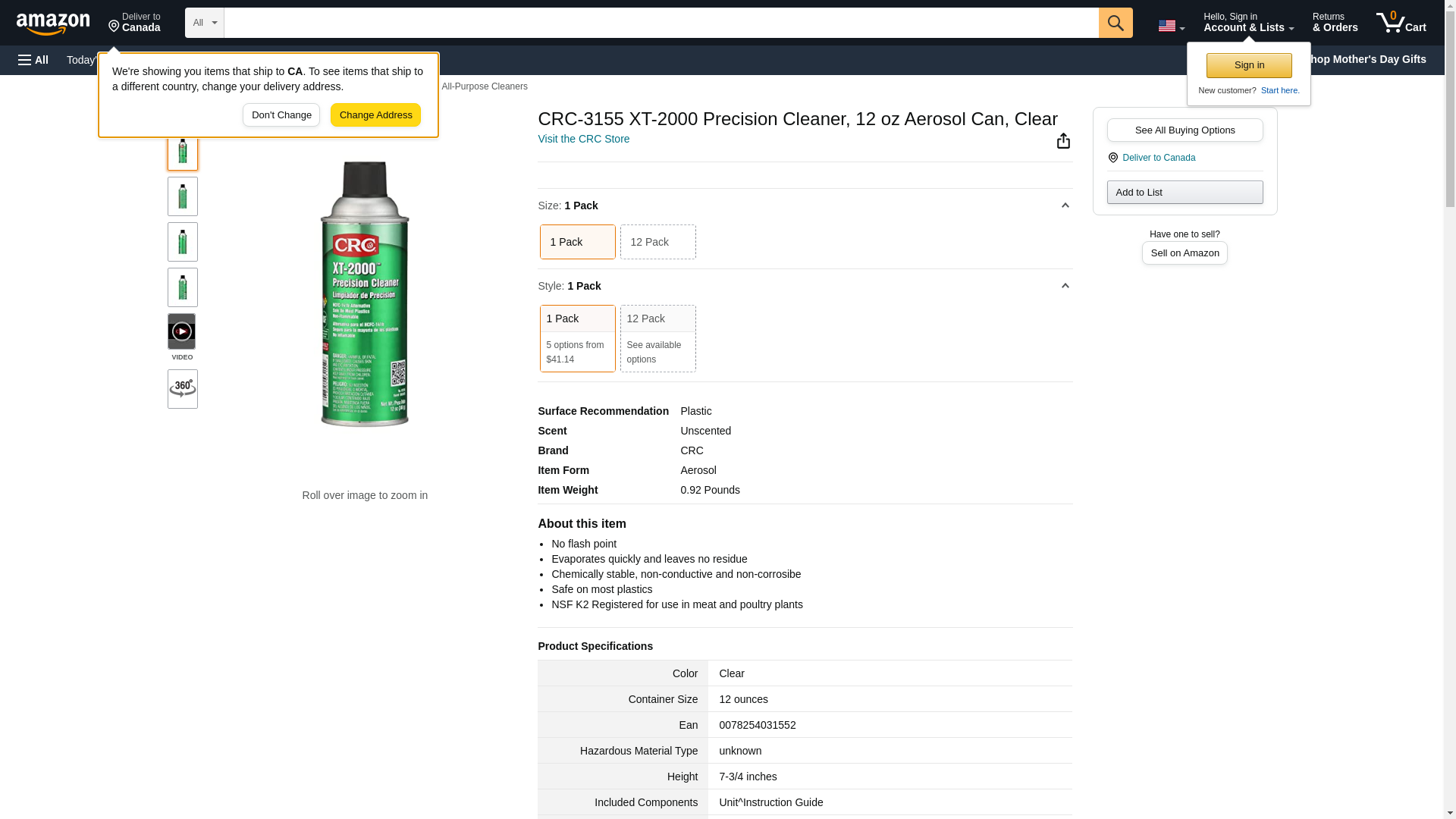
Task: Collapse the Size section chevron
Action: coord(1065,206)
